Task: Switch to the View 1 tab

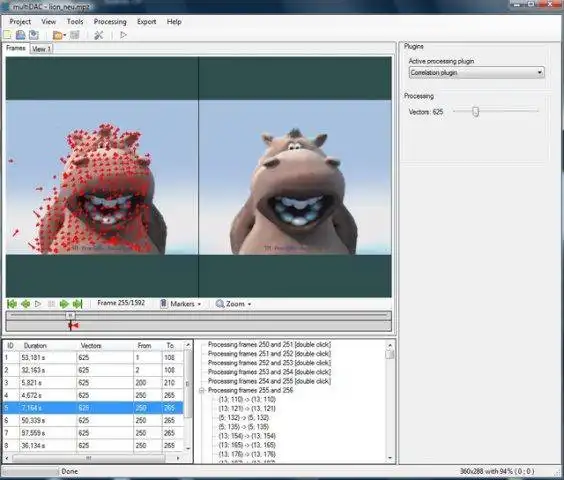Action: (41, 49)
